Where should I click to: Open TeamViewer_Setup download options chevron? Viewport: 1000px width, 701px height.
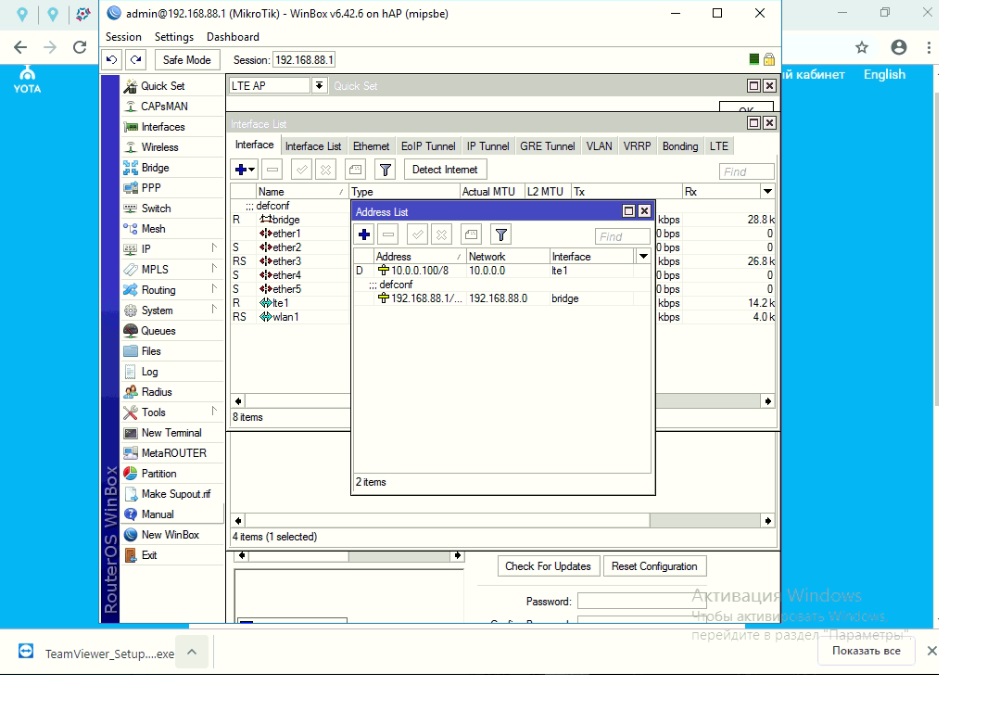pyautogui.click(x=192, y=652)
